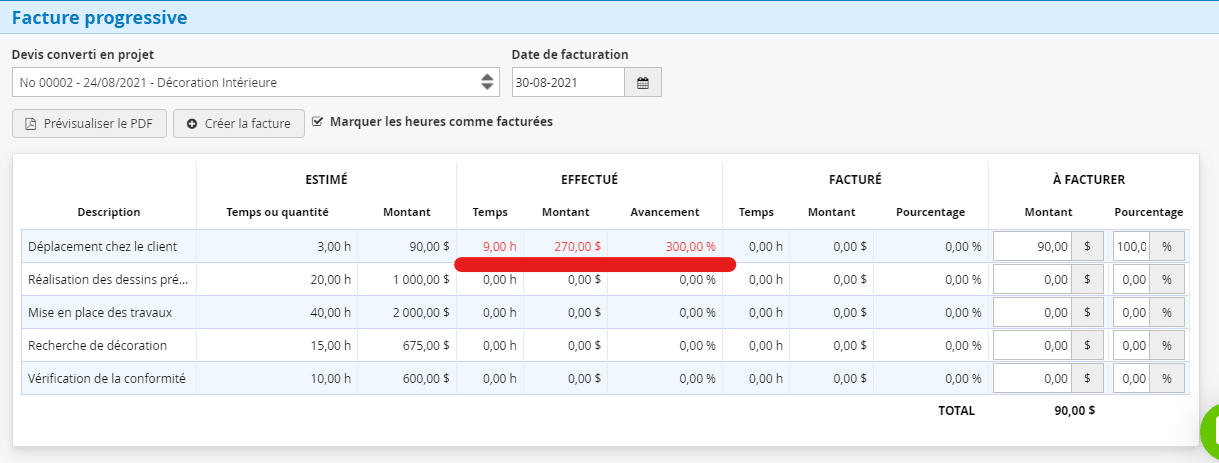Image resolution: width=1219 pixels, height=463 pixels.
Task: Select the Vérification de la conformité description
Action: point(107,378)
